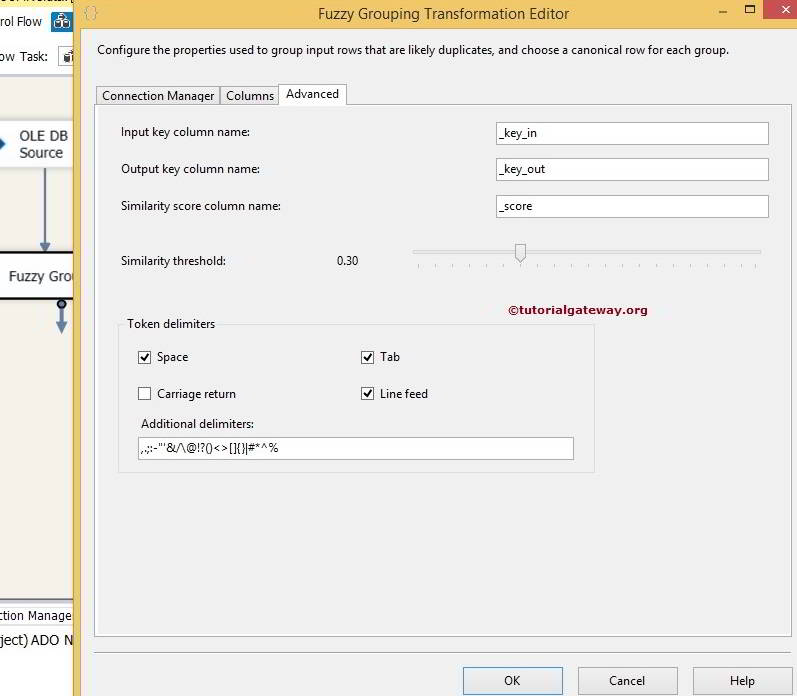The height and width of the screenshot is (696, 797).
Task: Select the Fuzzy Grouping component in background
Action: pos(38,276)
